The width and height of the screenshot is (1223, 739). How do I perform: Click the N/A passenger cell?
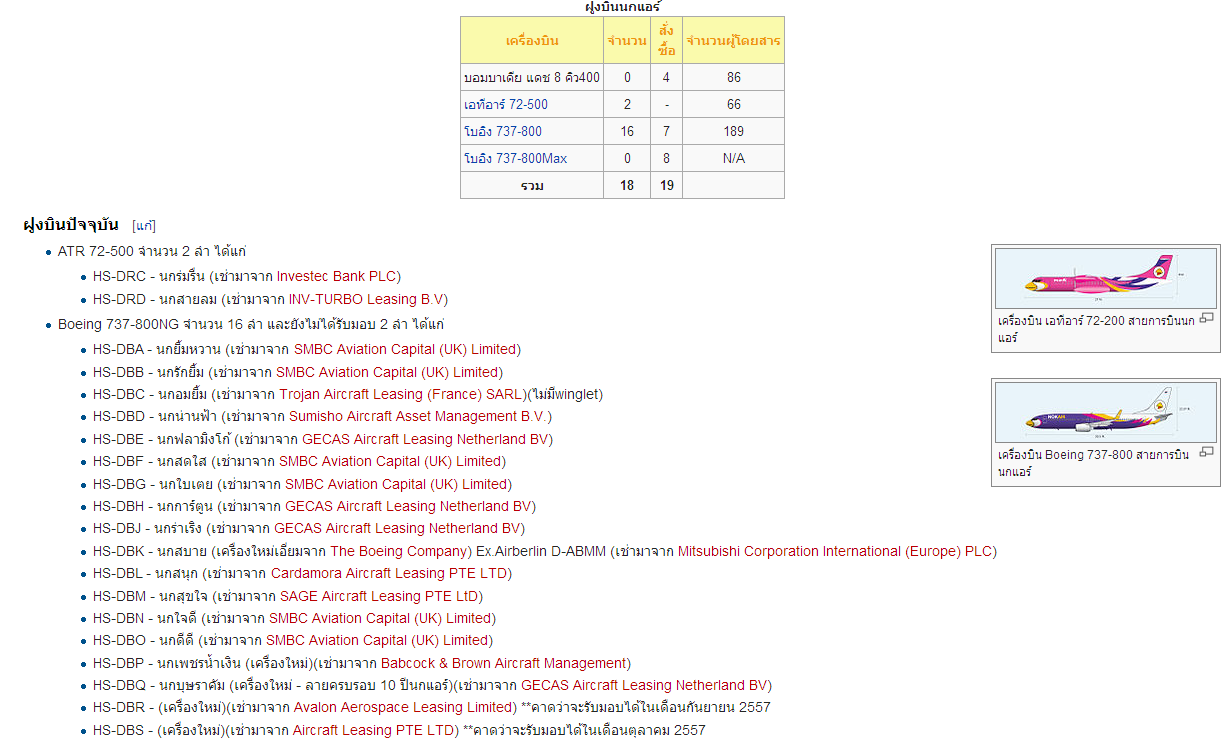[x=733, y=158]
